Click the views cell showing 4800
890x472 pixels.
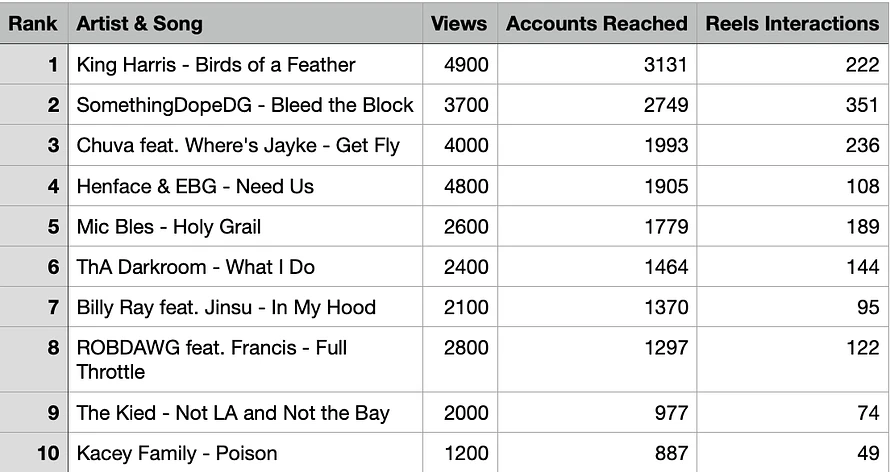tap(460, 186)
